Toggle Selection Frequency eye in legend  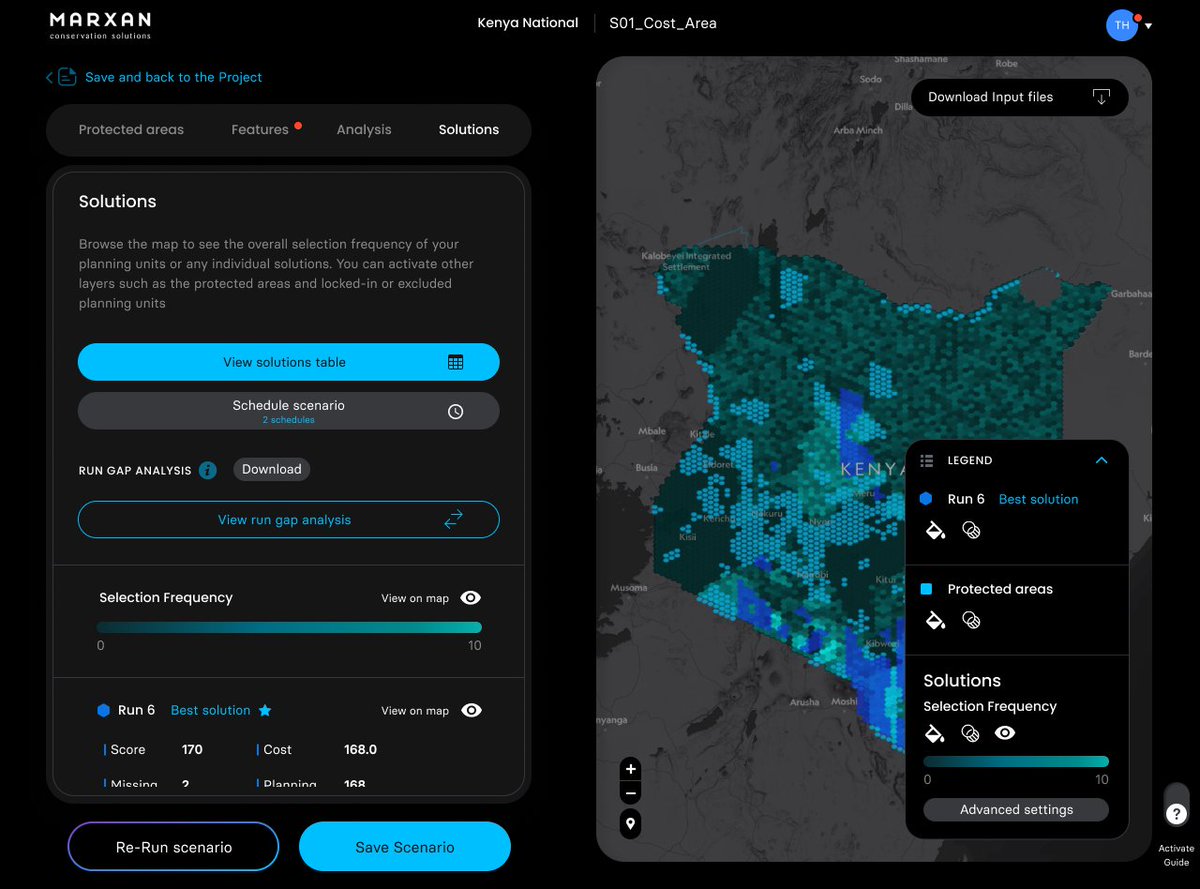[x=1005, y=733]
